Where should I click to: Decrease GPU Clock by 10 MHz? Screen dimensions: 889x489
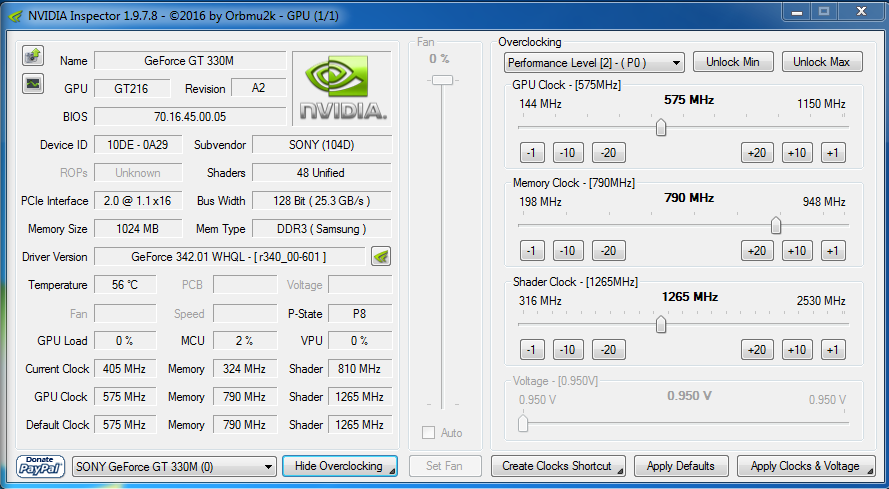tap(568, 153)
